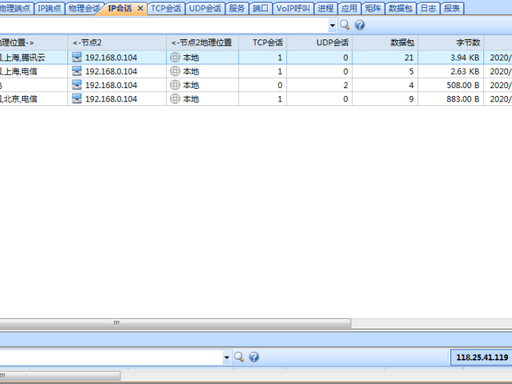Click the upper filter search magnifier icon
512x384 pixels.
pos(345,25)
